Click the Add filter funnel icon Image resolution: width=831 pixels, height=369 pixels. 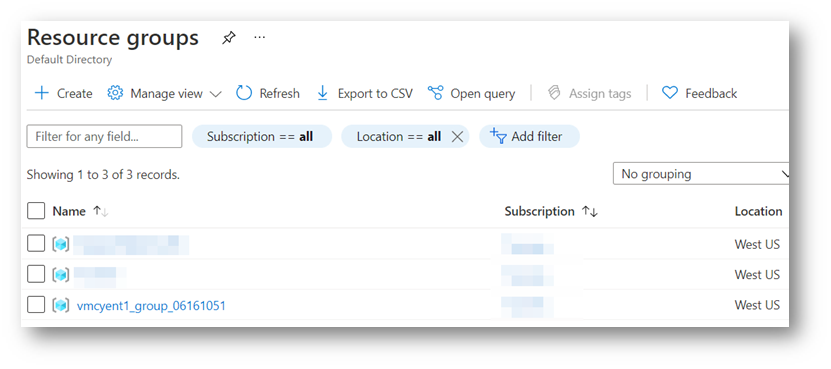tap(498, 136)
